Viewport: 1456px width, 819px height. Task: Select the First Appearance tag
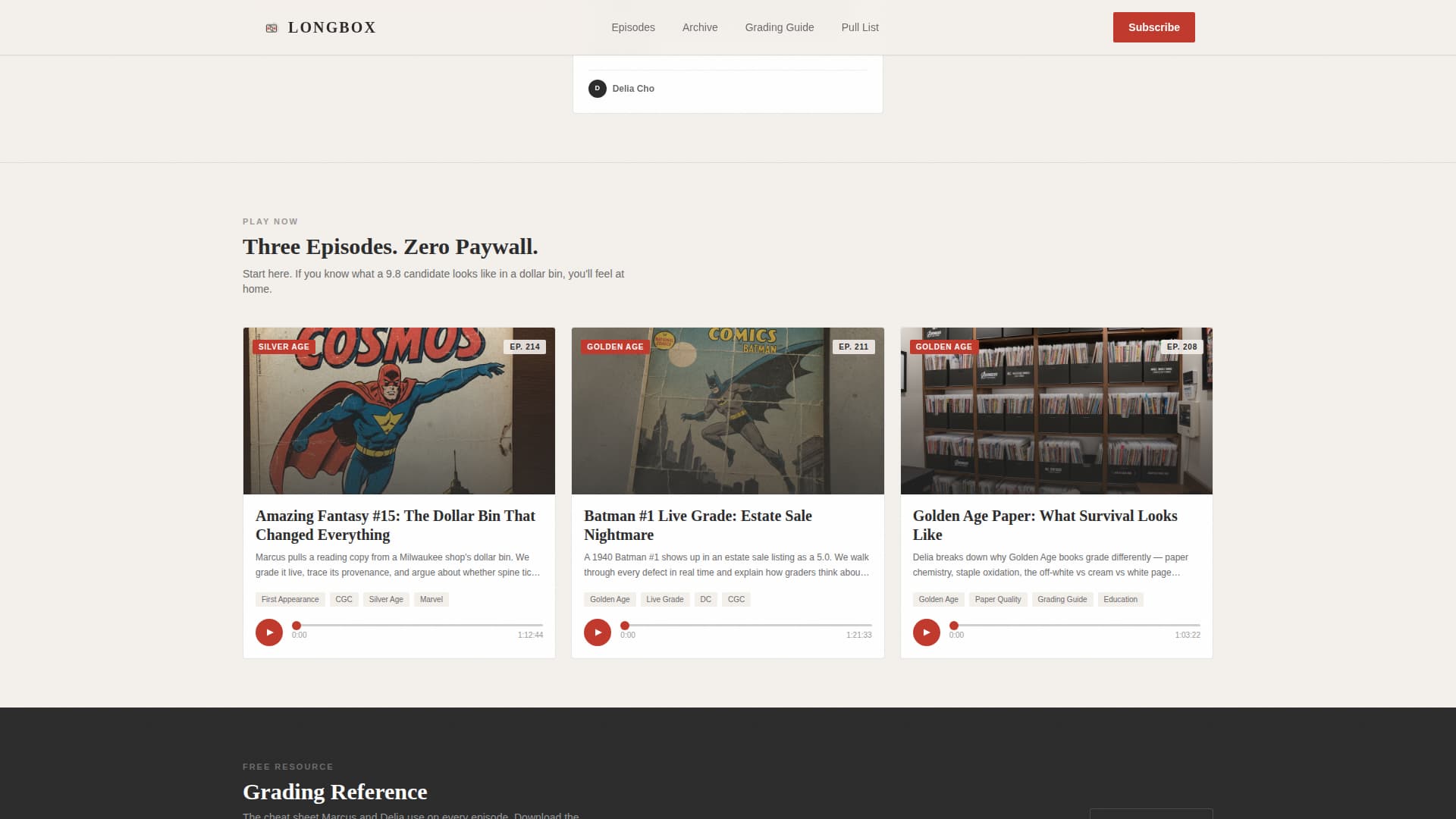[x=290, y=599]
